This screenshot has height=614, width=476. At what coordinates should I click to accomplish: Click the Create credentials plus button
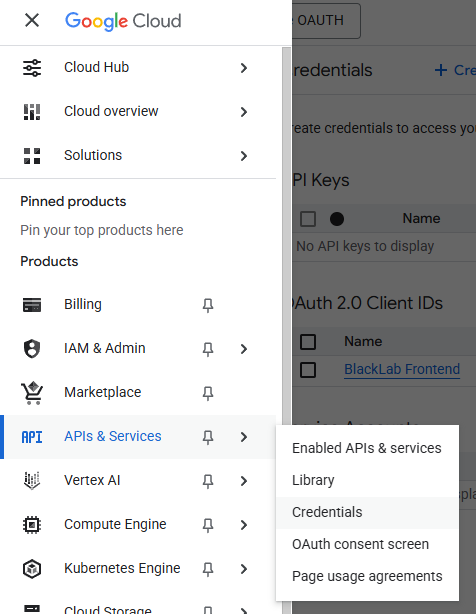455,70
